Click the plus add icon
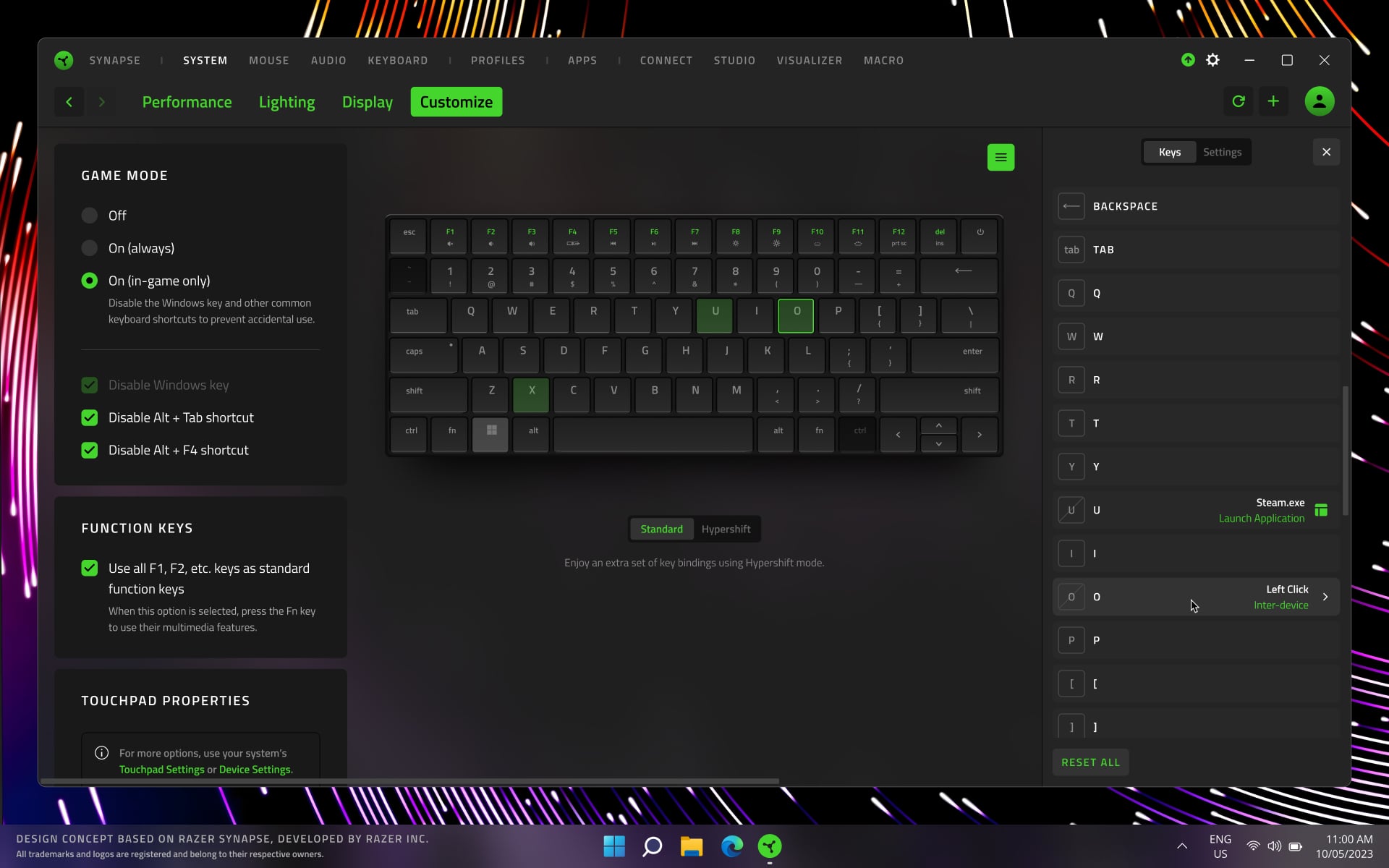1389x868 pixels. 1273,101
